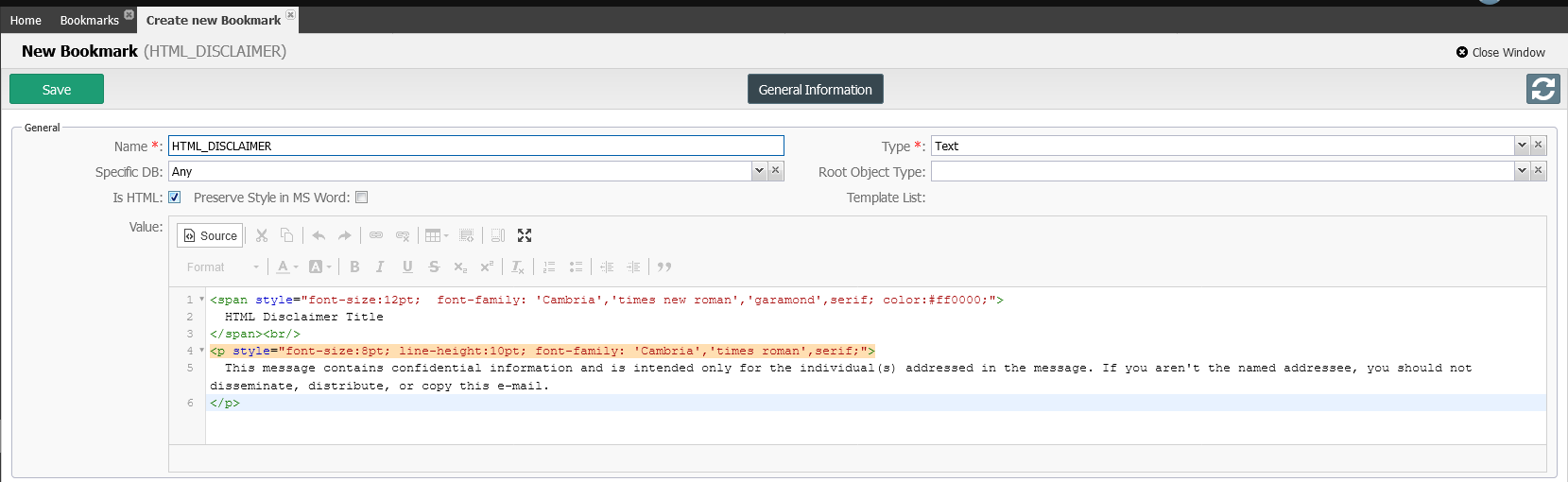Click the Unlink icon
Image resolution: width=1568 pixels, height=482 pixels.
[x=403, y=235]
